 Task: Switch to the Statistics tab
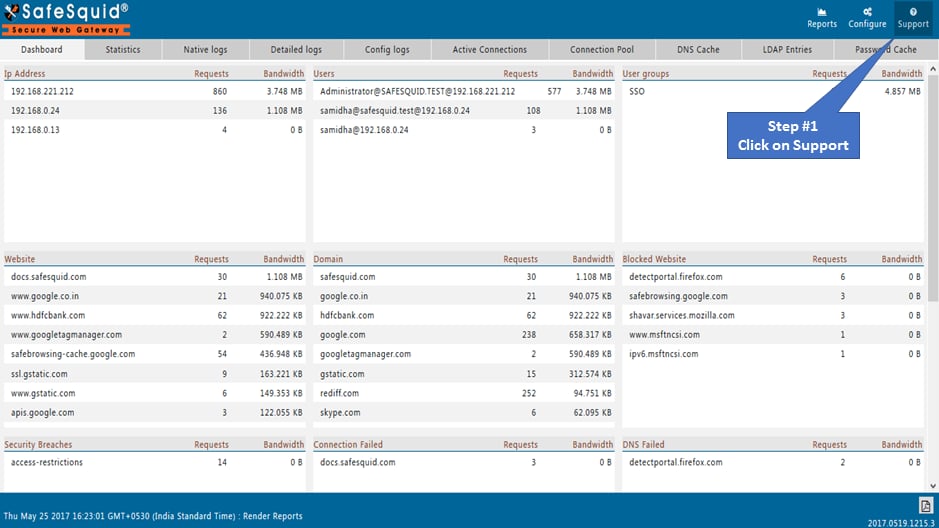123,50
